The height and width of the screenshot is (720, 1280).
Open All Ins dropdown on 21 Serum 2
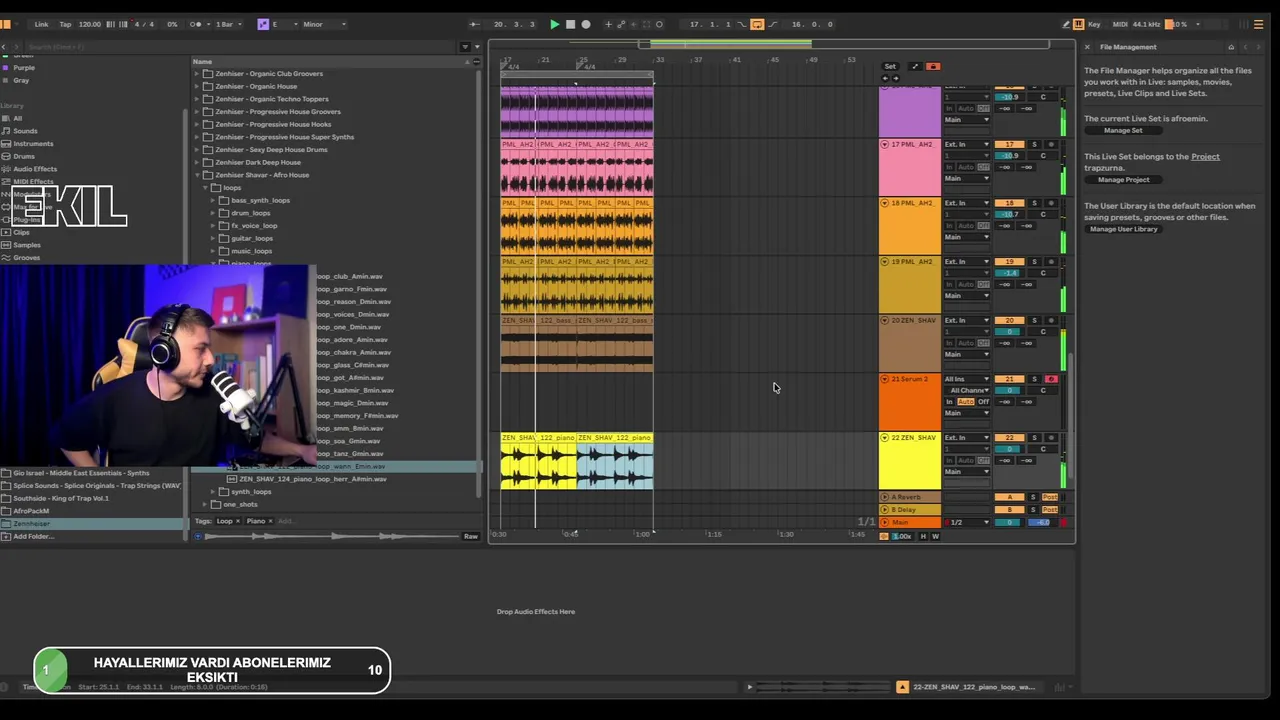pyautogui.click(x=967, y=380)
